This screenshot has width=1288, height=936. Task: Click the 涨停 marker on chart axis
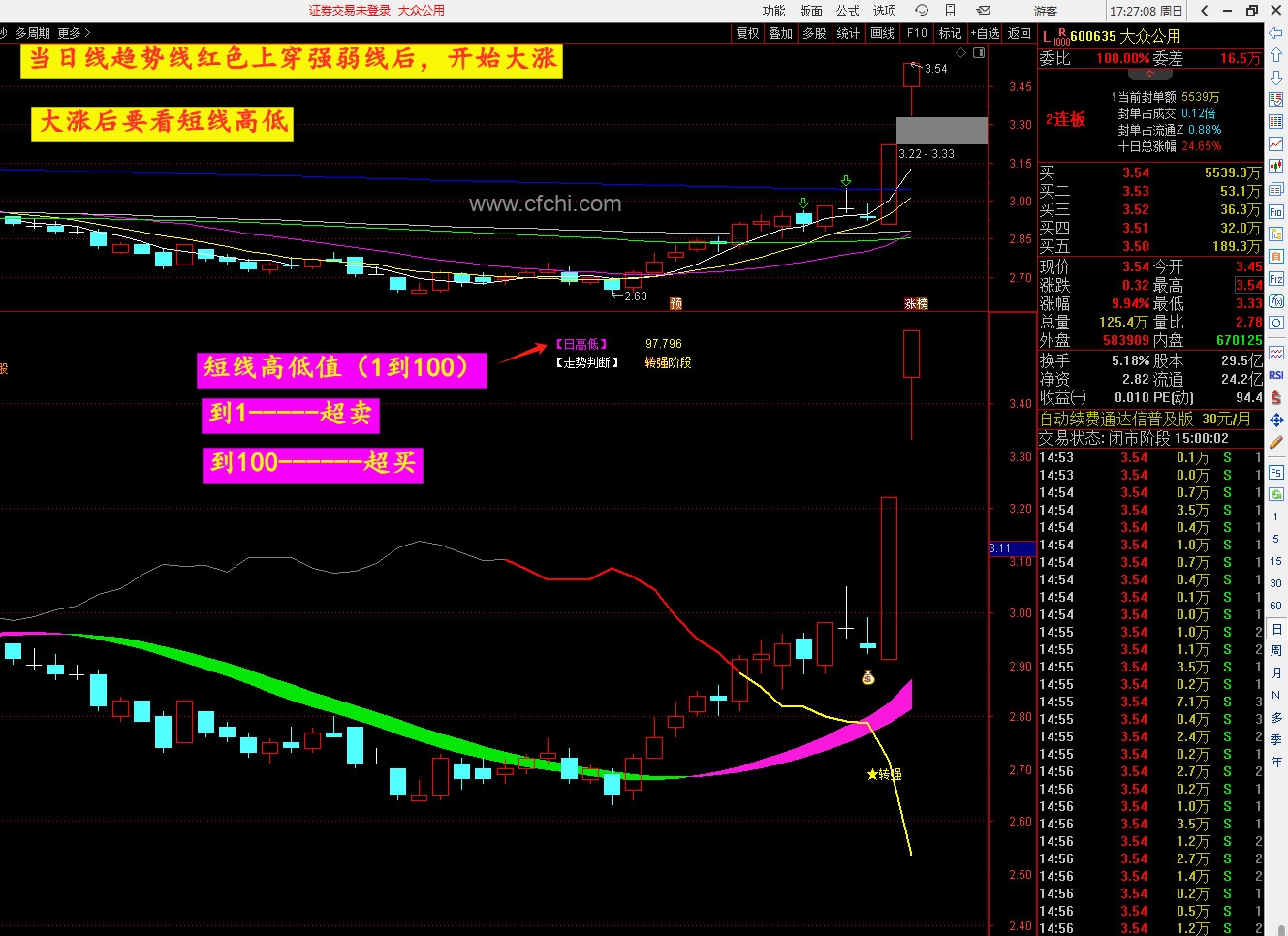[916, 303]
